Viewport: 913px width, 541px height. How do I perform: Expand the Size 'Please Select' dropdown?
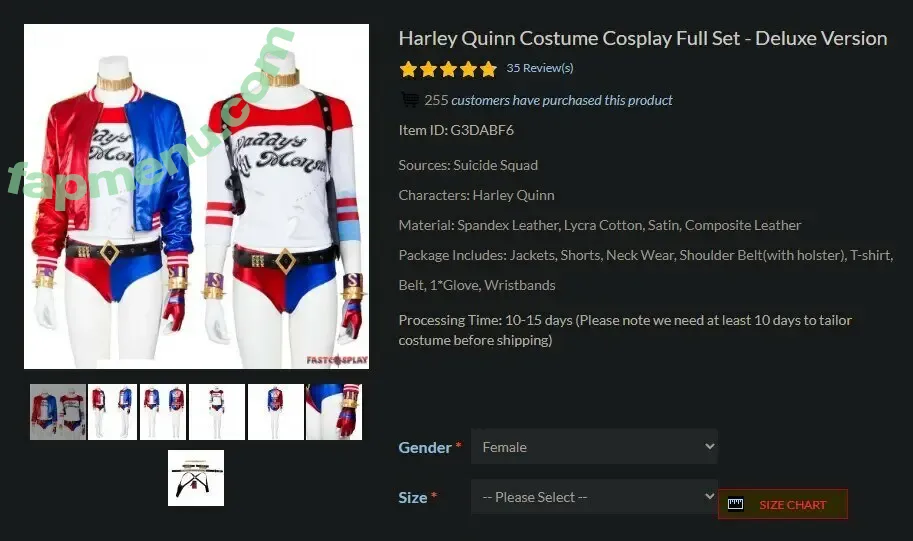(x=594, y=497)
